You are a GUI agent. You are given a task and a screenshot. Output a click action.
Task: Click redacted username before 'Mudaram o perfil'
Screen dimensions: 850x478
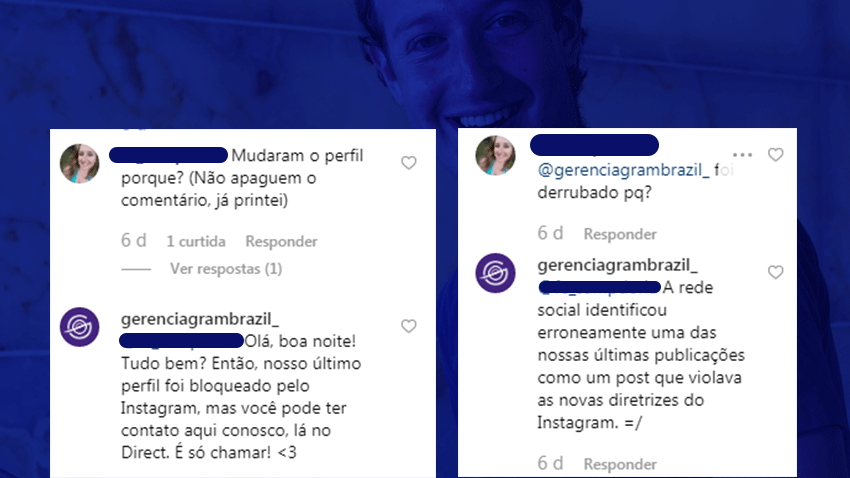click(169, 155)
